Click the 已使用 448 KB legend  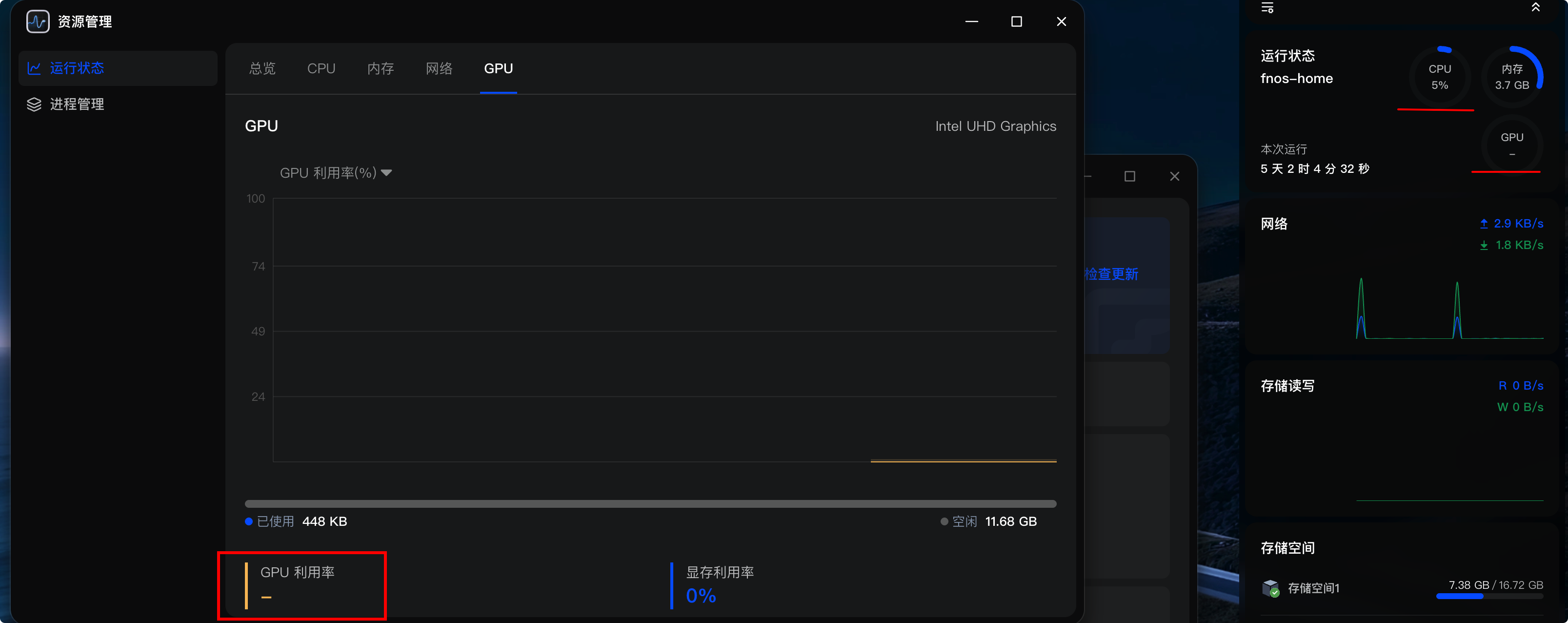click(x=296, y=521)
